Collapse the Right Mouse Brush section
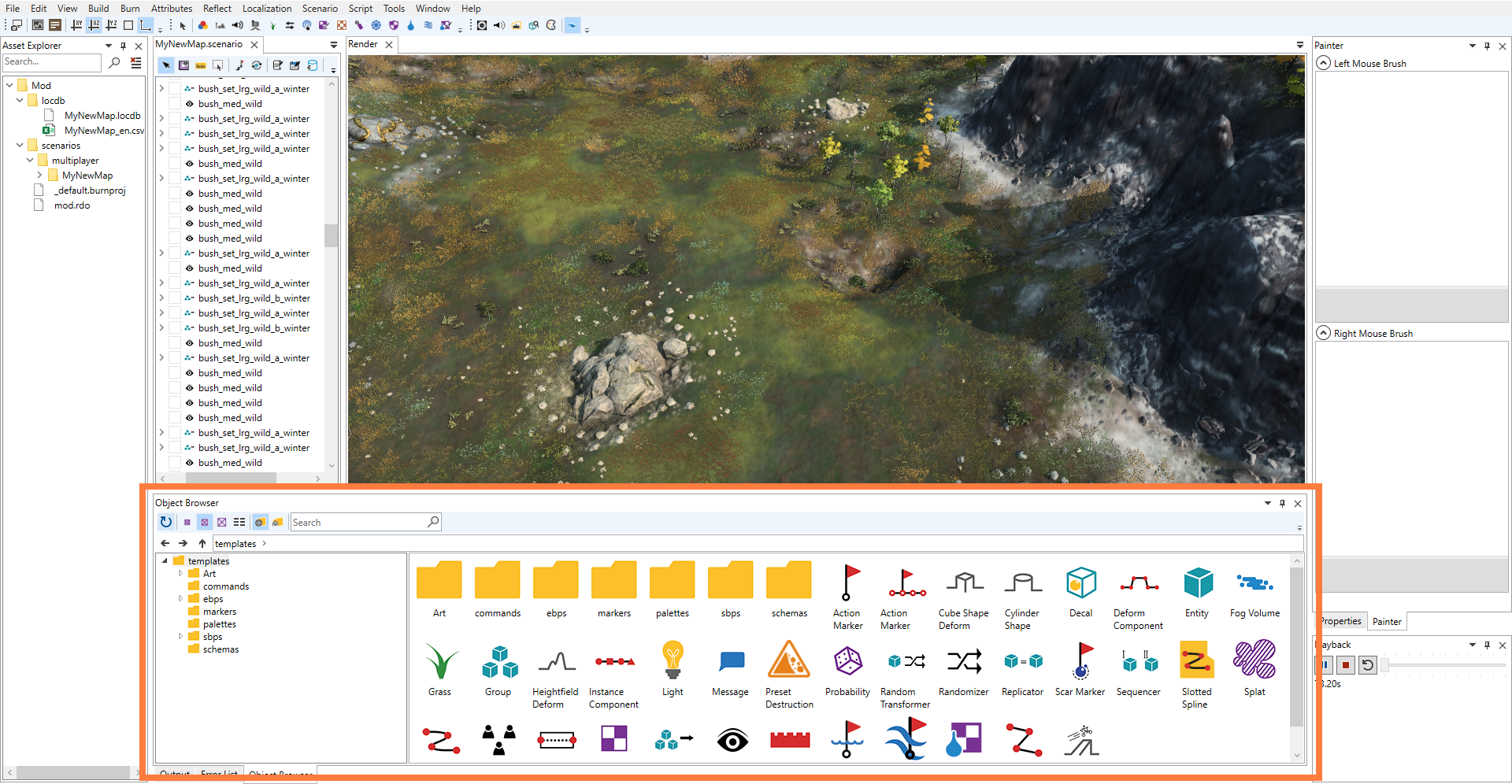 (x=1324, y=333)
